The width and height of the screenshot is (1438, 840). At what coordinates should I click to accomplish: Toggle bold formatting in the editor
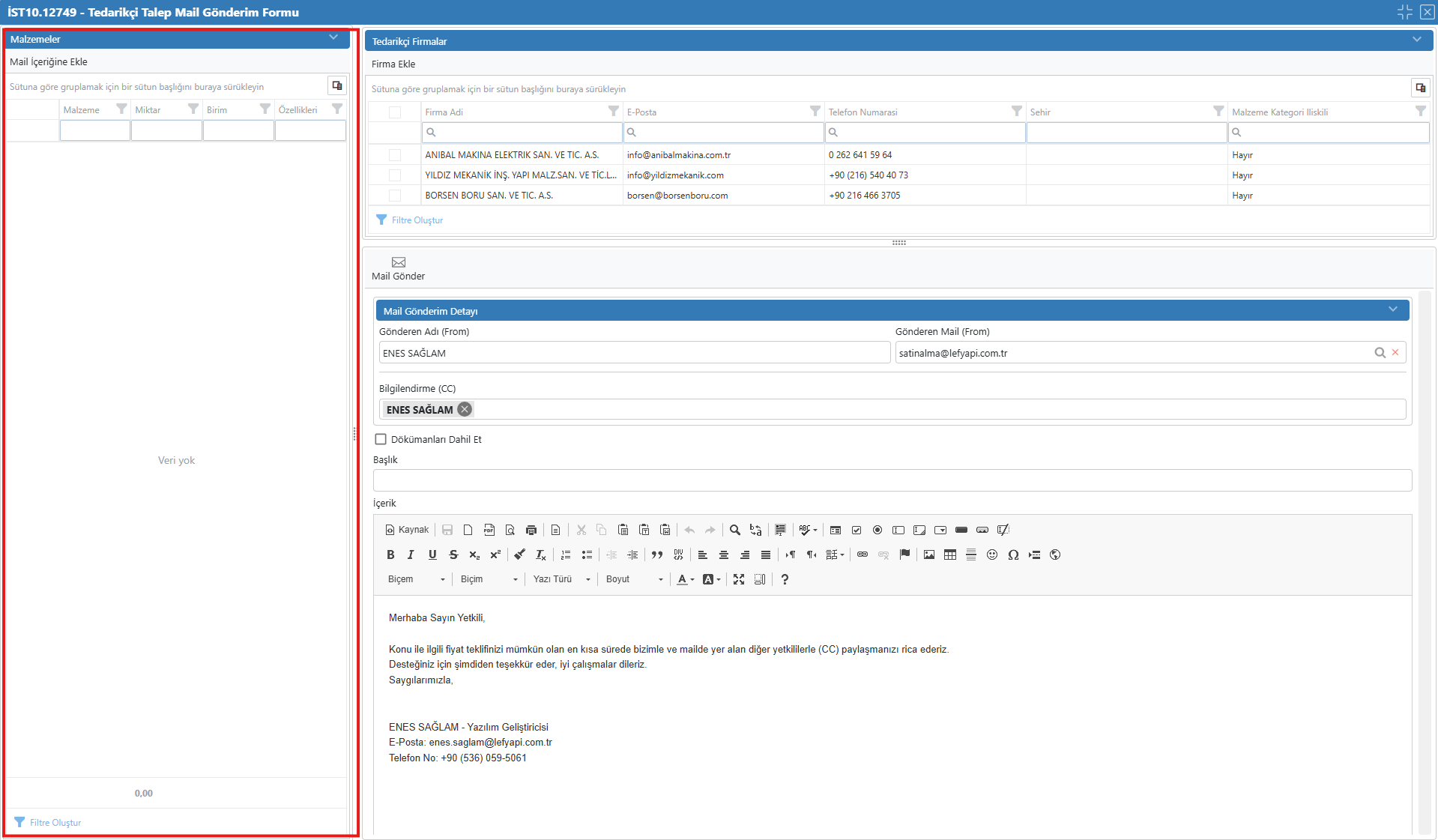390,555
